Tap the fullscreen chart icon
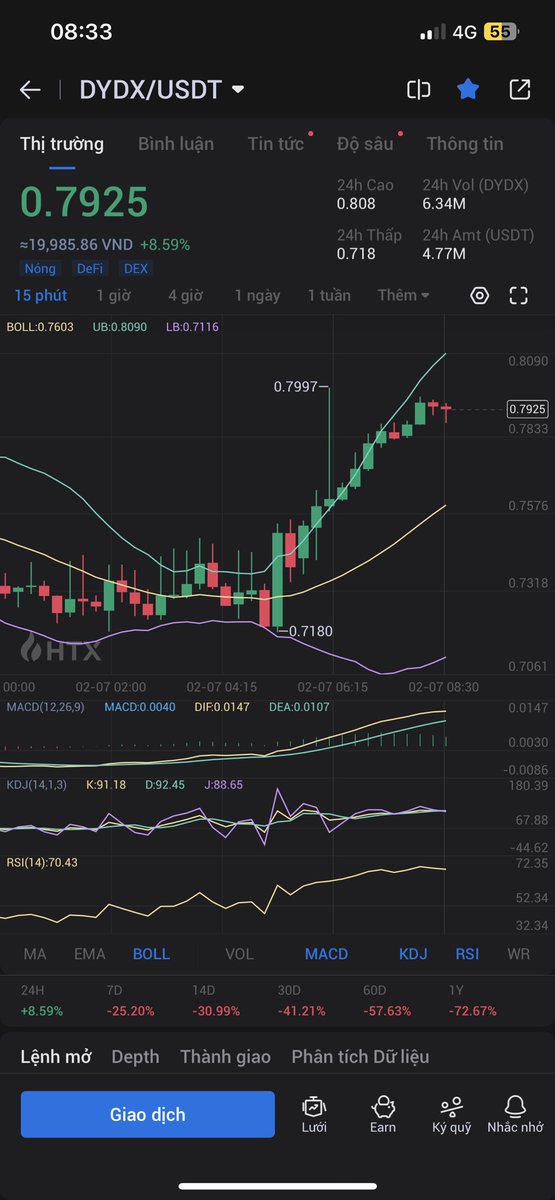 click(x=518, y=295)
